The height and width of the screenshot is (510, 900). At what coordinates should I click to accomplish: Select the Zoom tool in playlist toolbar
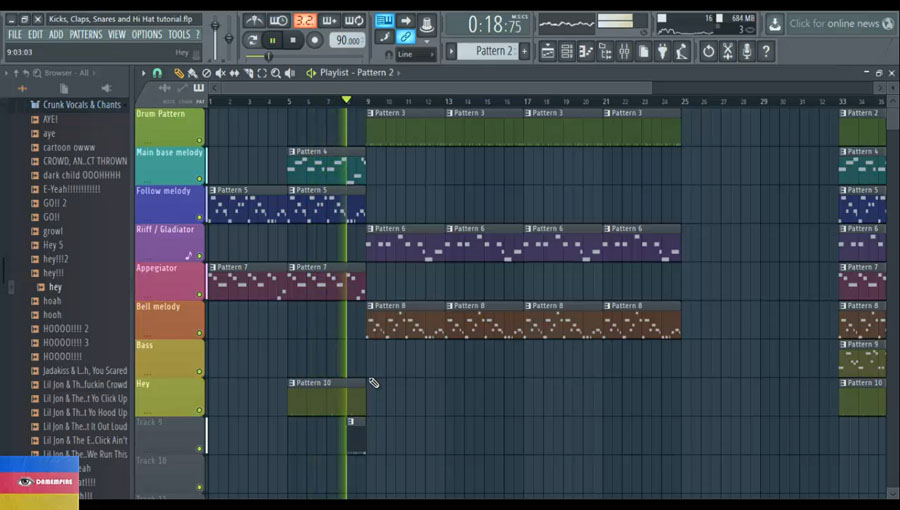click(275, 73)
